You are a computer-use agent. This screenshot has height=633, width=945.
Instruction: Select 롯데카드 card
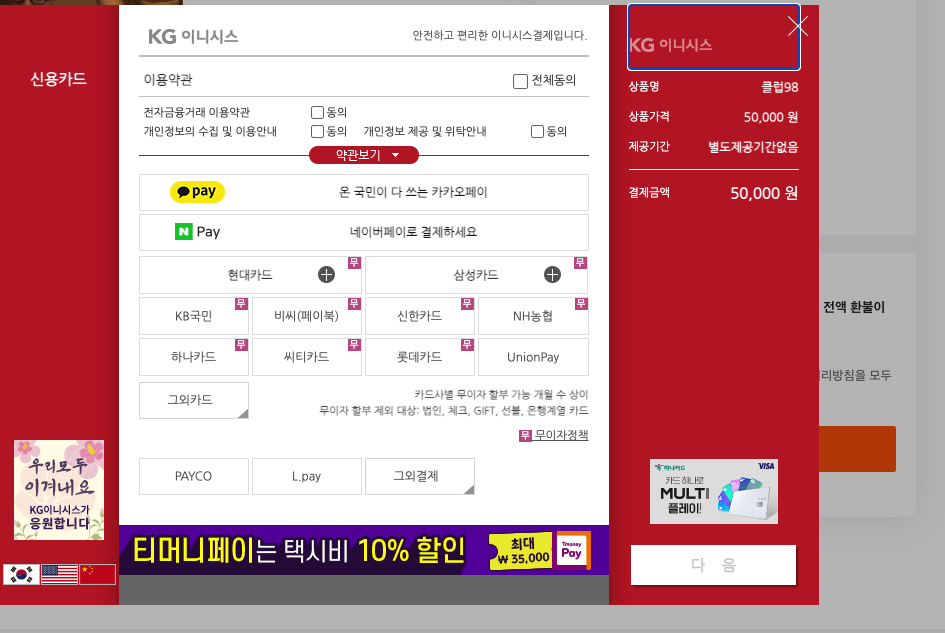(x=419, y=357)
